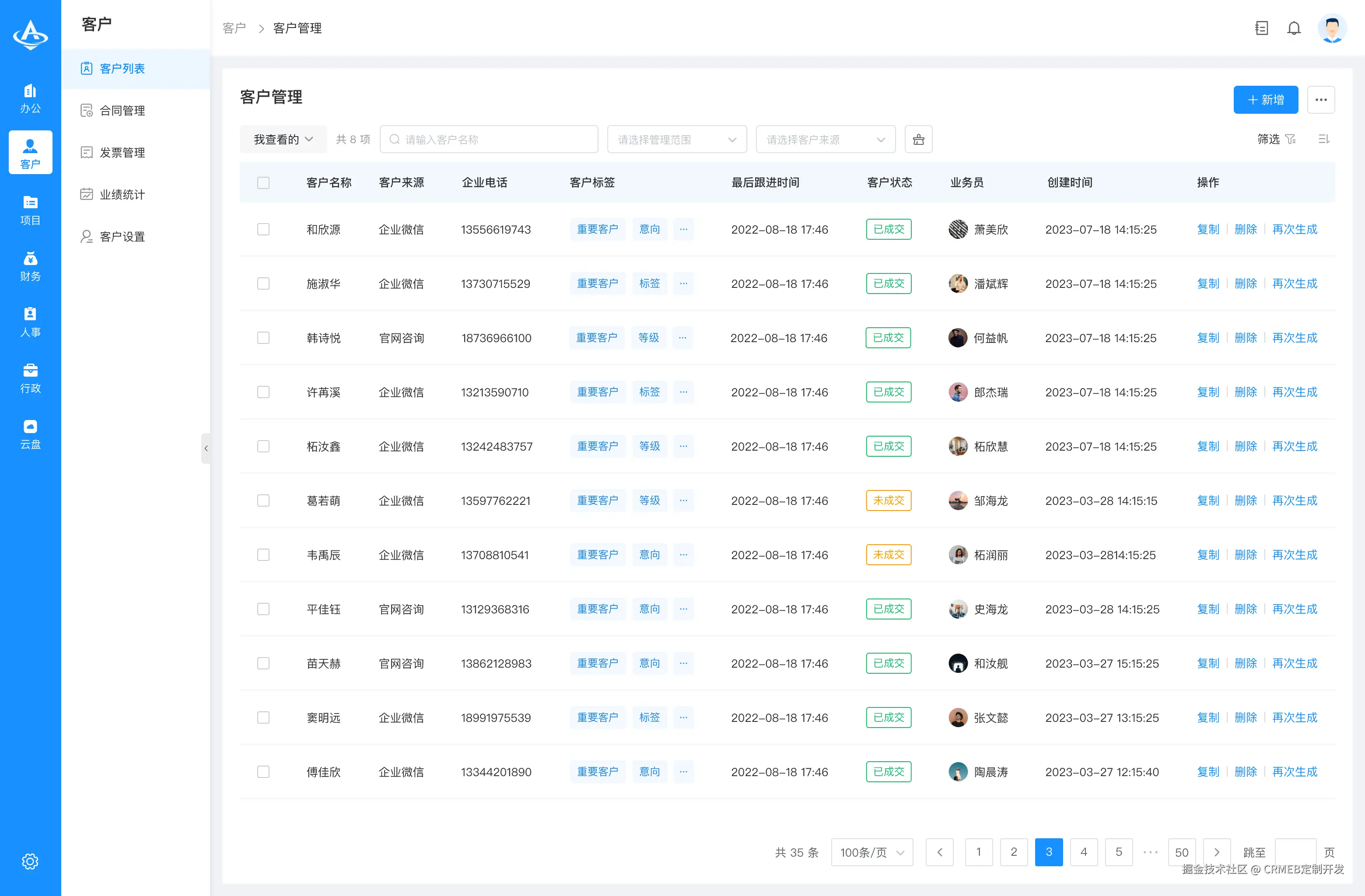The image size is (1365, 896).
Task: Click the sort icon near 筛选
Action: coord(1324,139)
